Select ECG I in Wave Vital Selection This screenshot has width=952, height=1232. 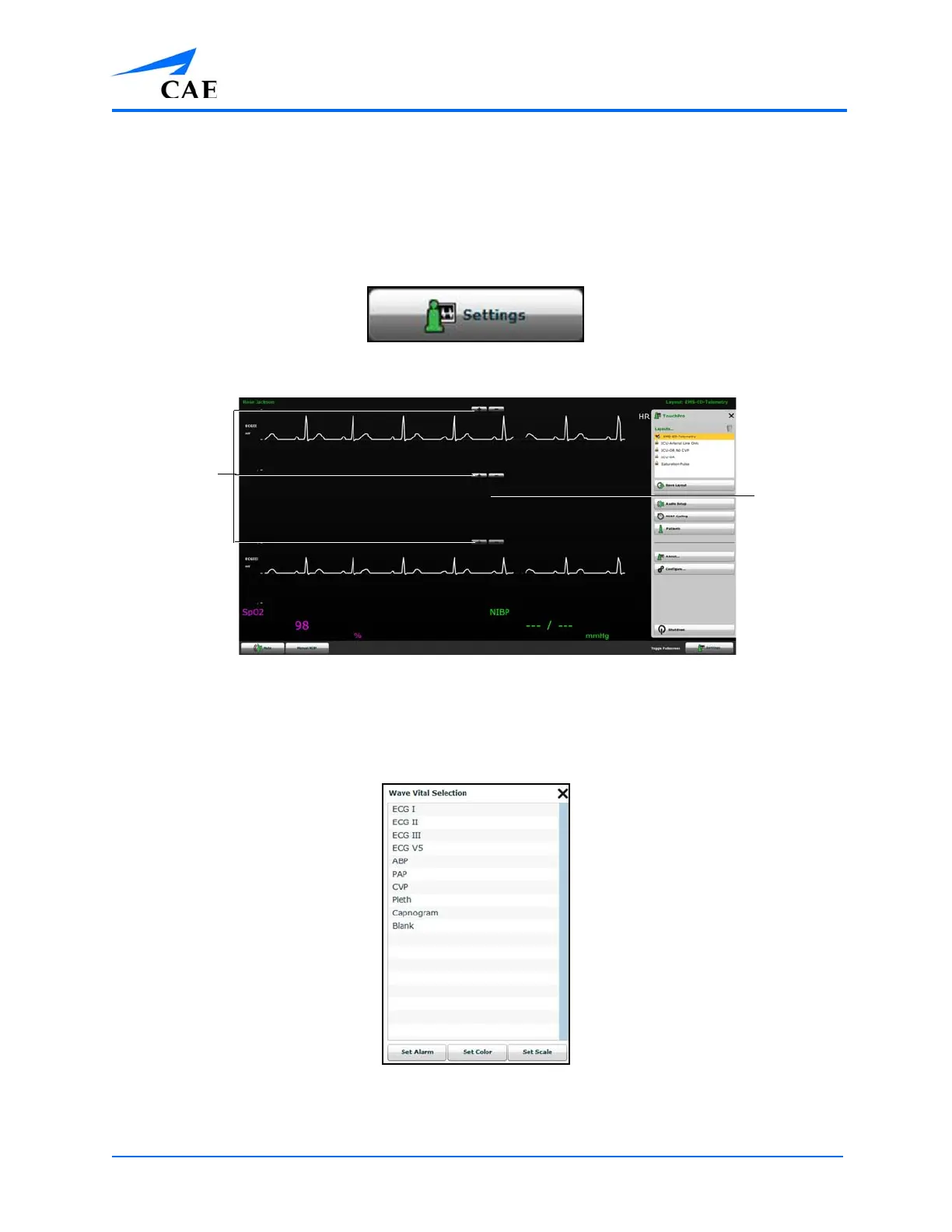[473, 809]
